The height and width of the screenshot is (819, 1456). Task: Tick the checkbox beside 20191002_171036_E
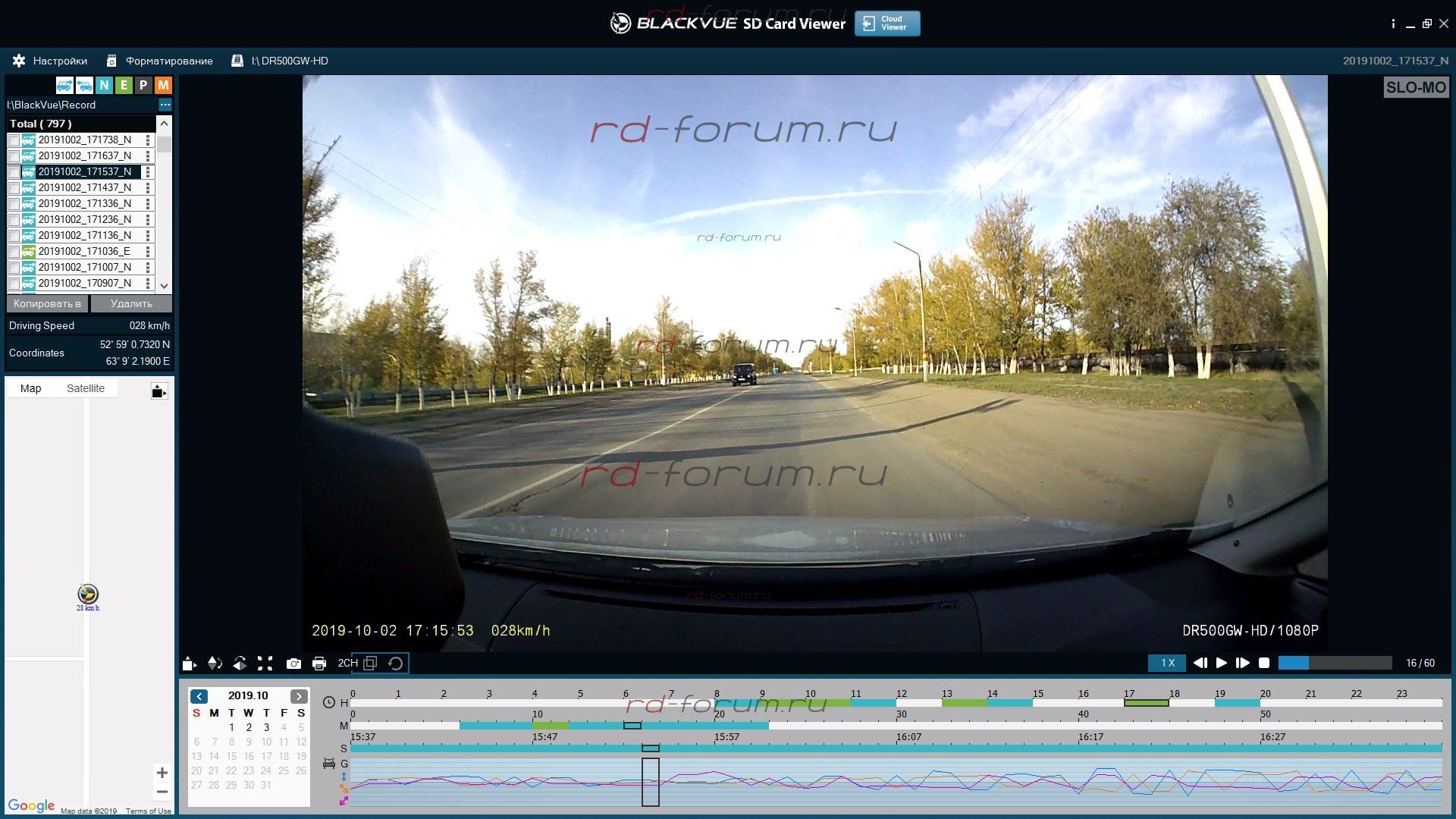[x=14, y=252]
